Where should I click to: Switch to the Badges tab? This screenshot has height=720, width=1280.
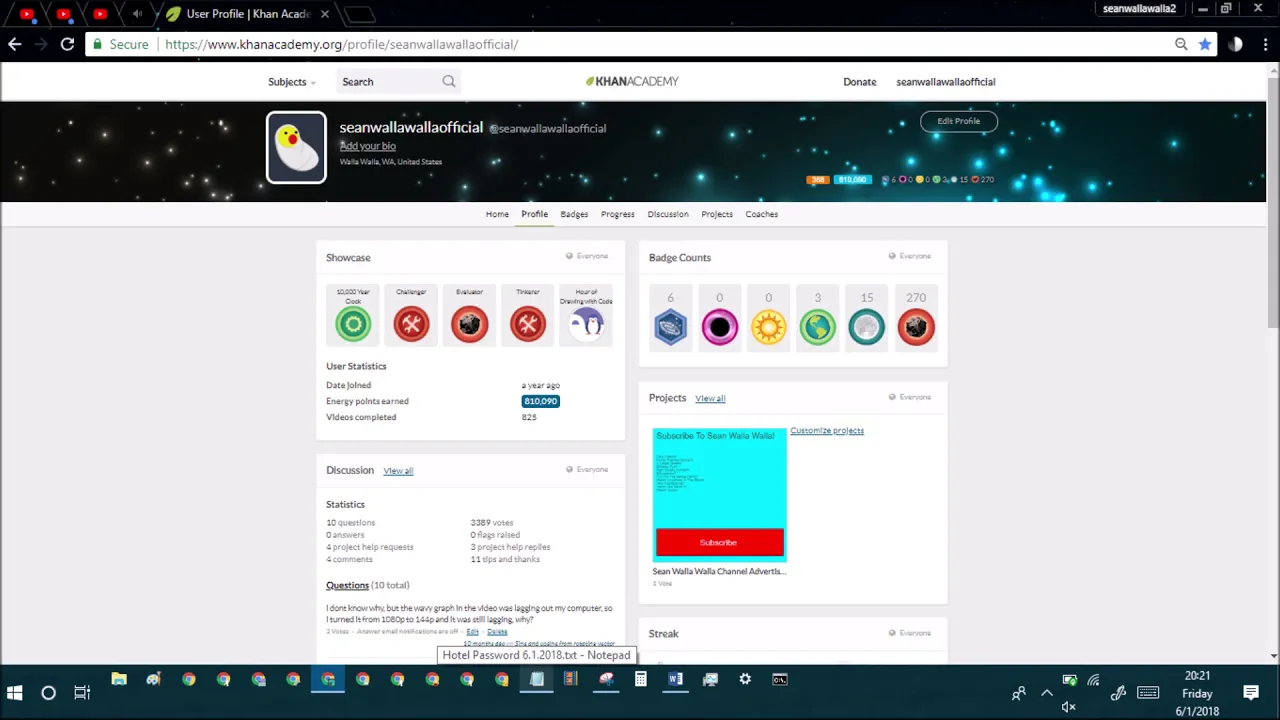click(574, 214)
